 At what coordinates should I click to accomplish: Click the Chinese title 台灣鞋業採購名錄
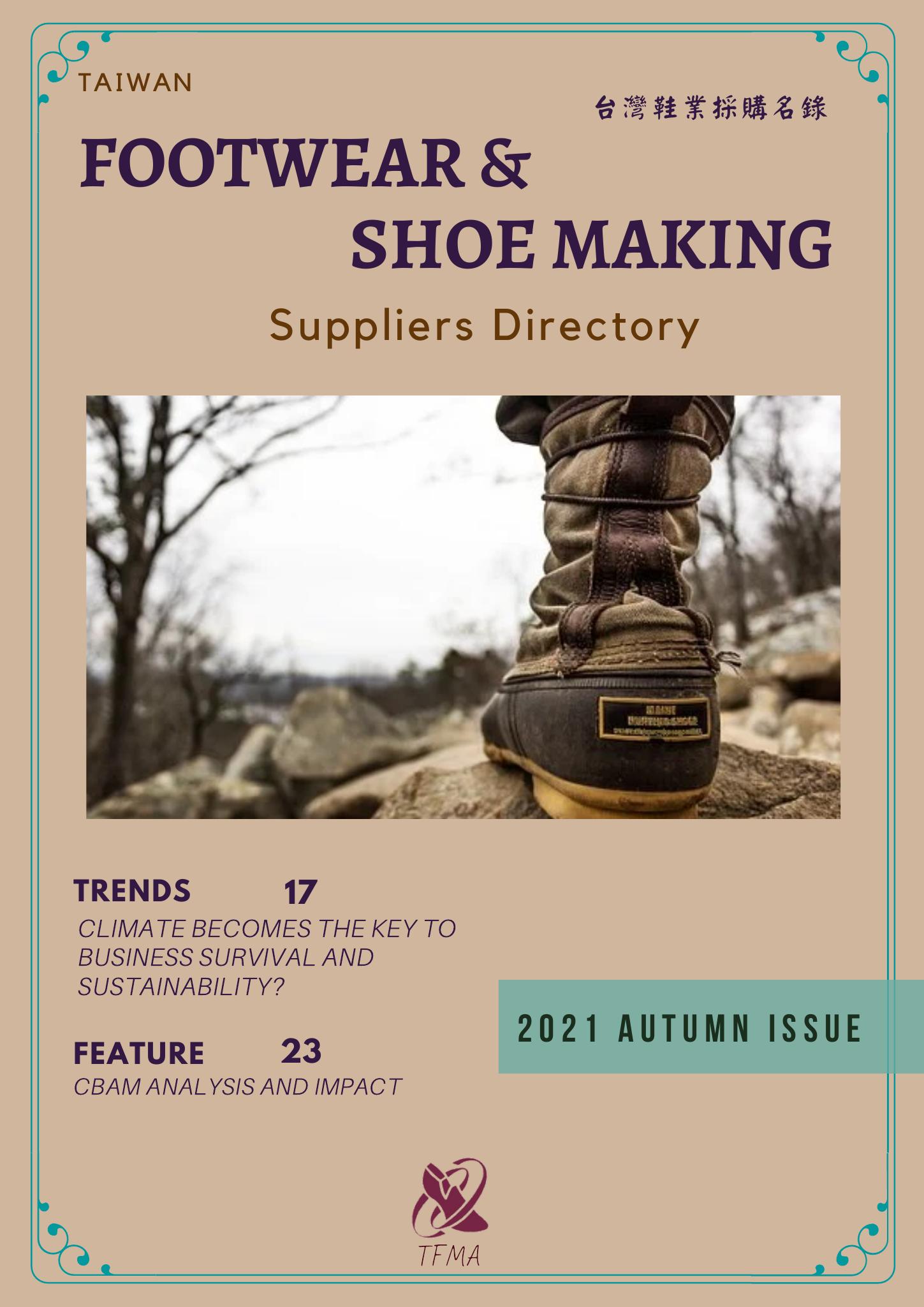(710, 108)
